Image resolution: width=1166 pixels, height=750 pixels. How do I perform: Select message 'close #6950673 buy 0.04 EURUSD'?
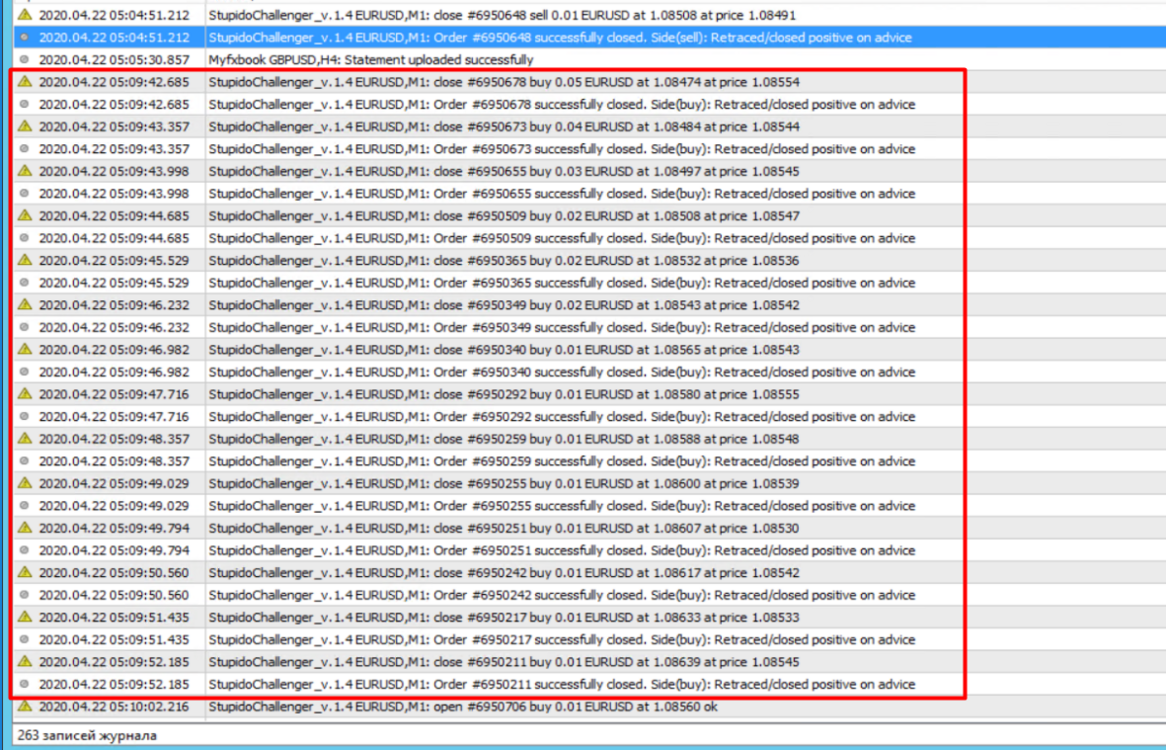504,126
